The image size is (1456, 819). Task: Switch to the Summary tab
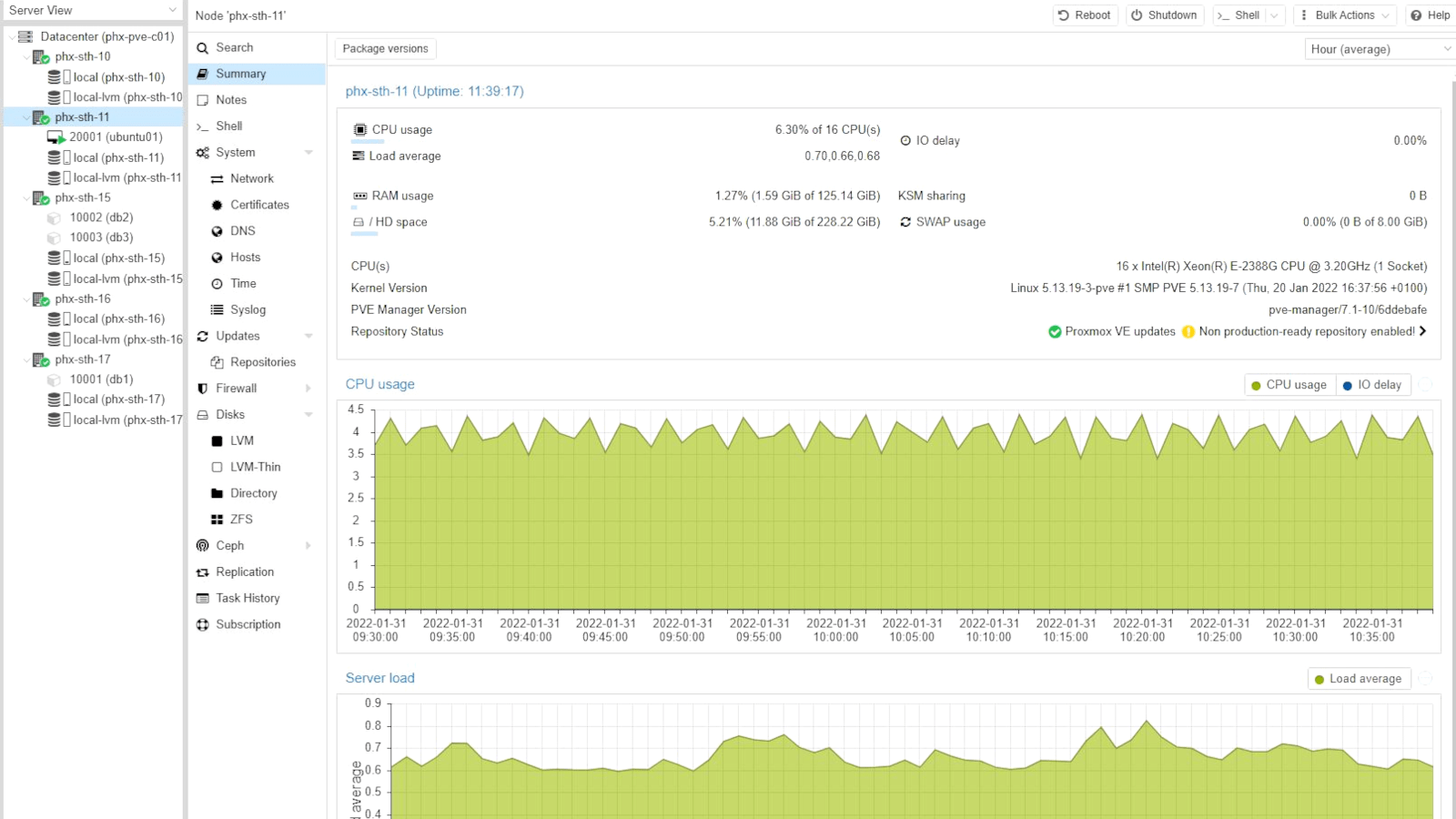(239, 73)
